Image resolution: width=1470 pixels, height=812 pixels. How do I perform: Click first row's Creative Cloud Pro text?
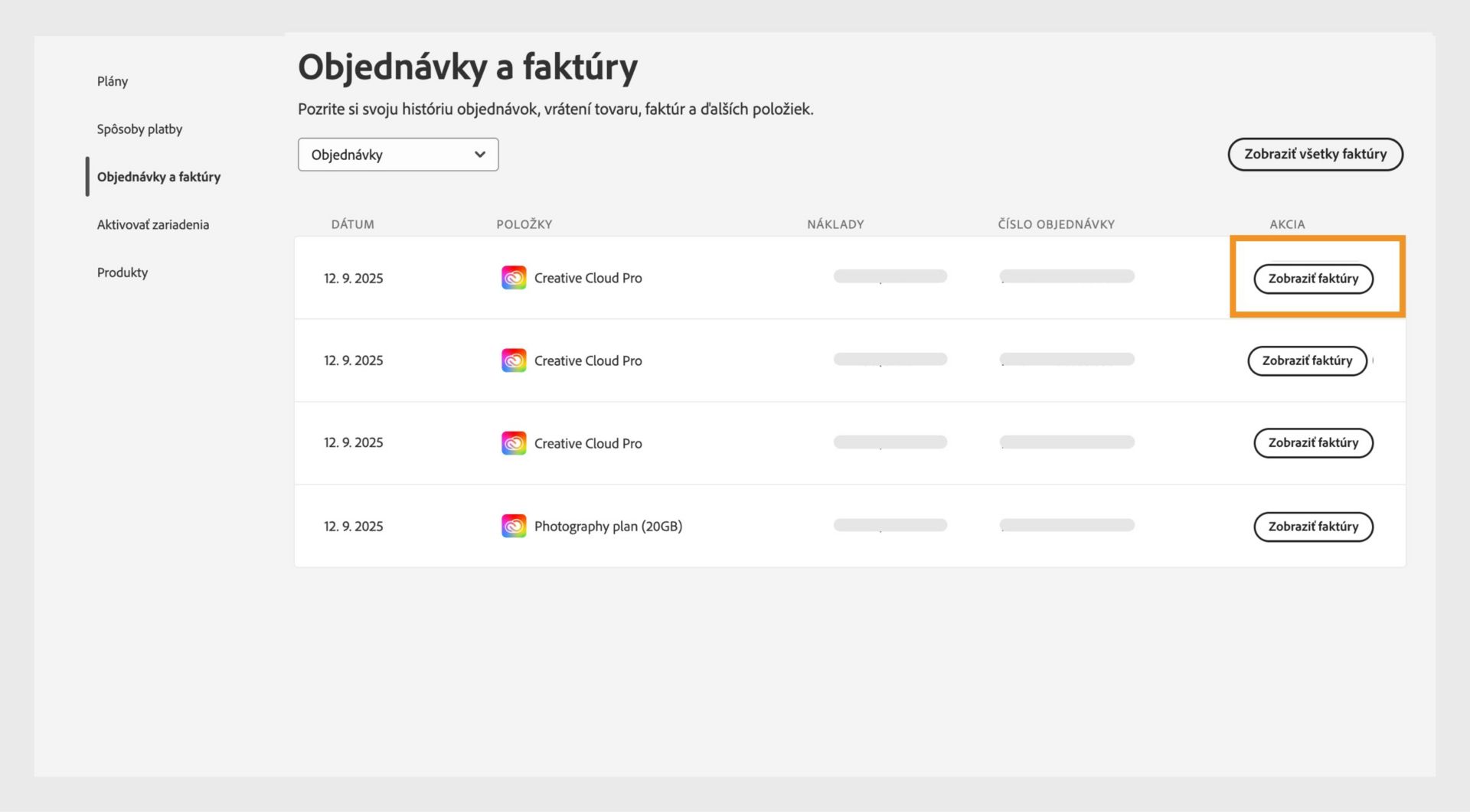pos(588,278)
